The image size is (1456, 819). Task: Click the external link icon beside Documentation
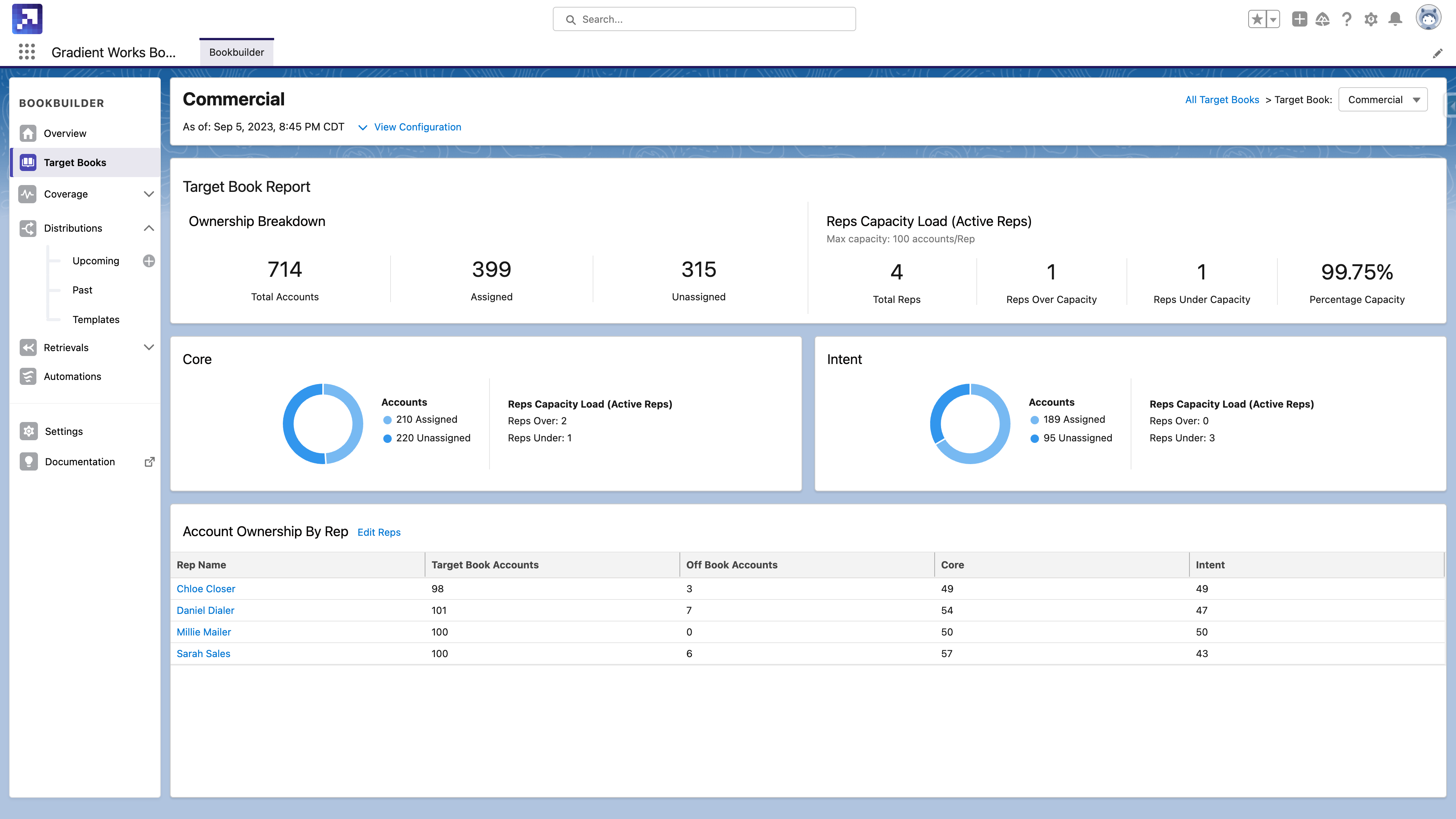click(149, 462)
